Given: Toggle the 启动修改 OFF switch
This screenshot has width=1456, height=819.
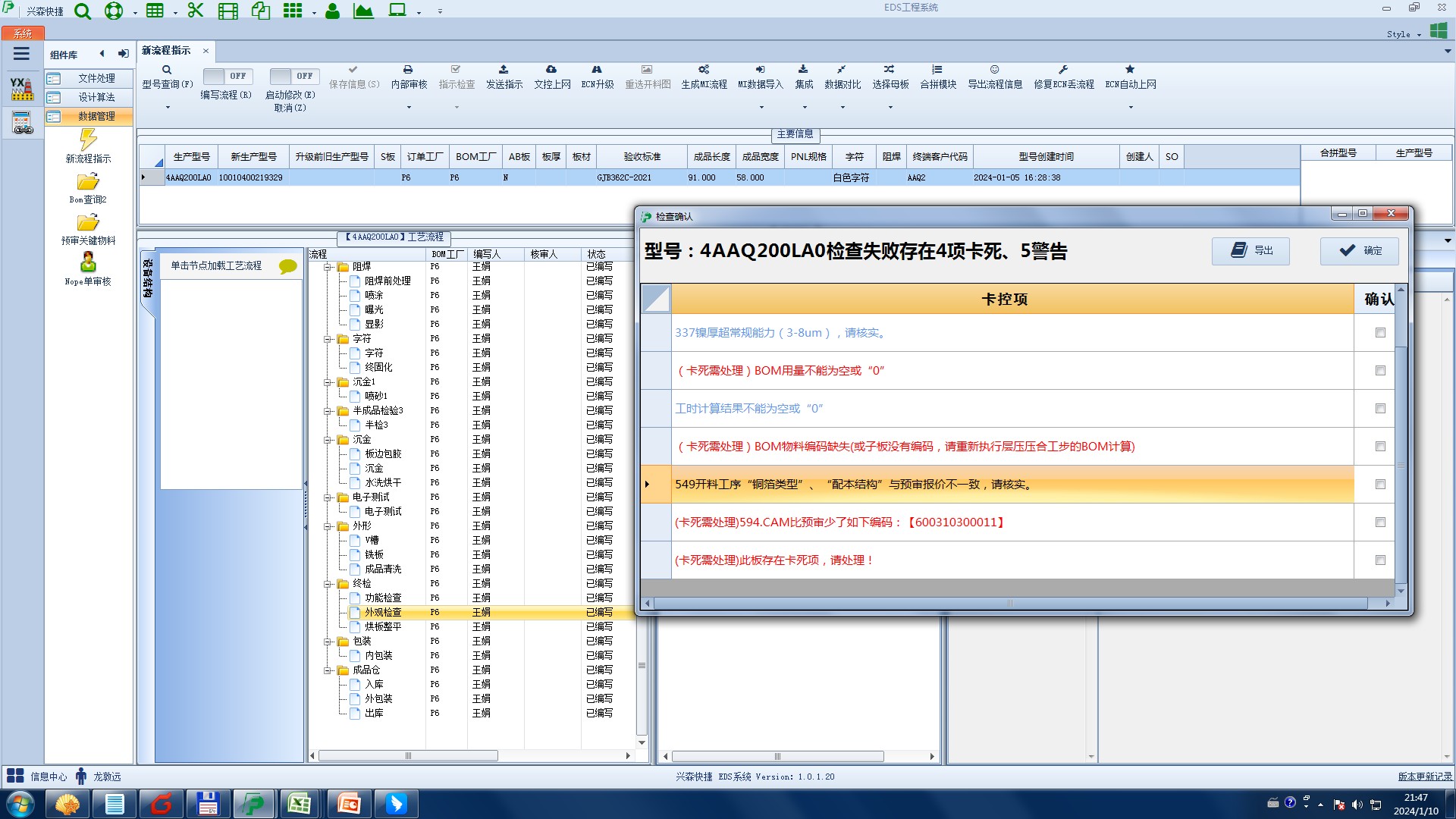Looking at the screenshot, I should point(293,77).
